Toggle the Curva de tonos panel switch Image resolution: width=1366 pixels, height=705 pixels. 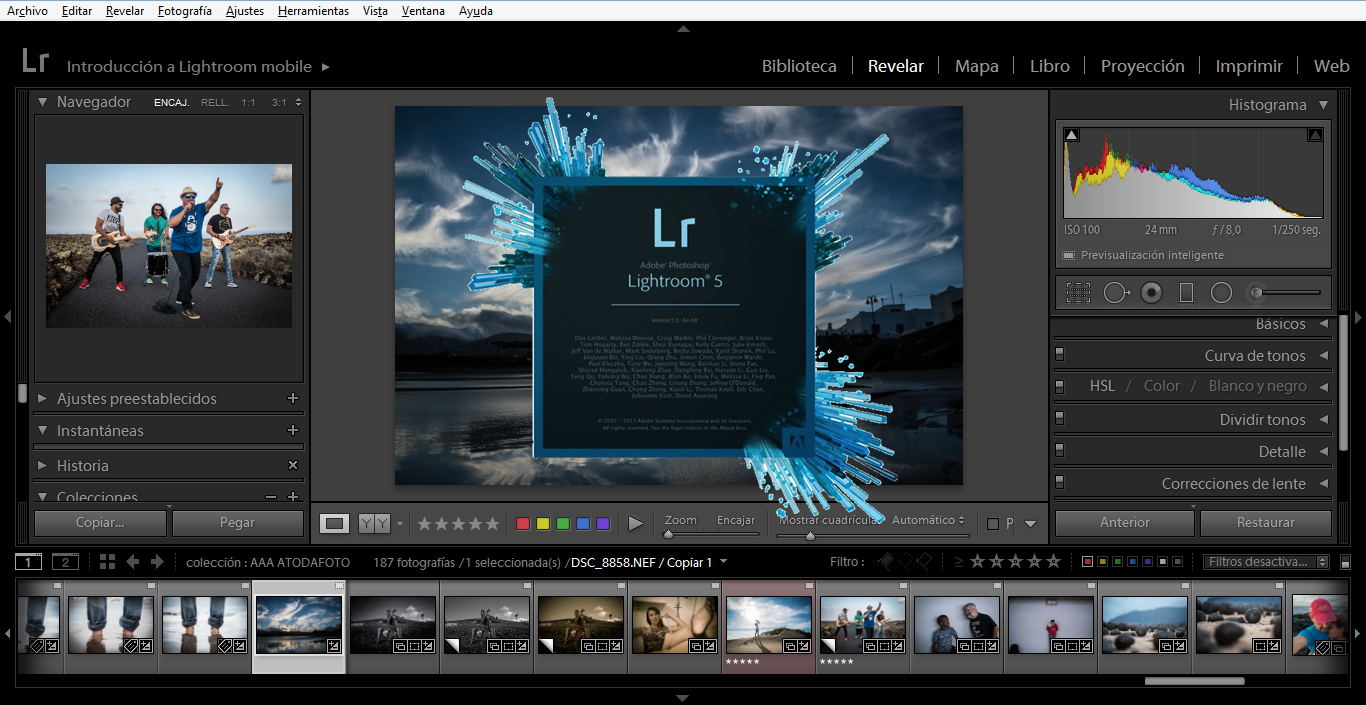pyautogui.click(x=1060, y=355)
